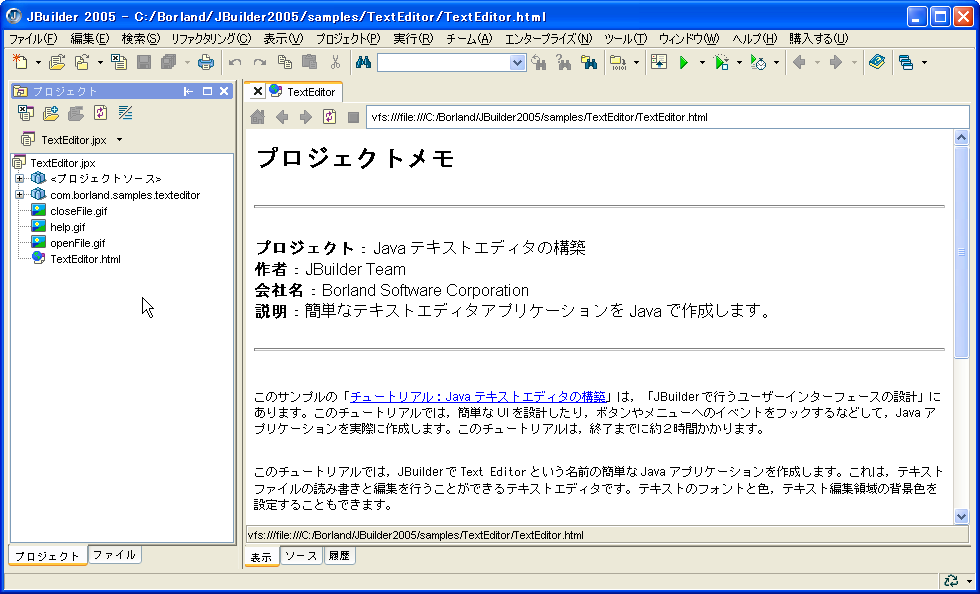Switch to the ソース tab

click(300, 556)
